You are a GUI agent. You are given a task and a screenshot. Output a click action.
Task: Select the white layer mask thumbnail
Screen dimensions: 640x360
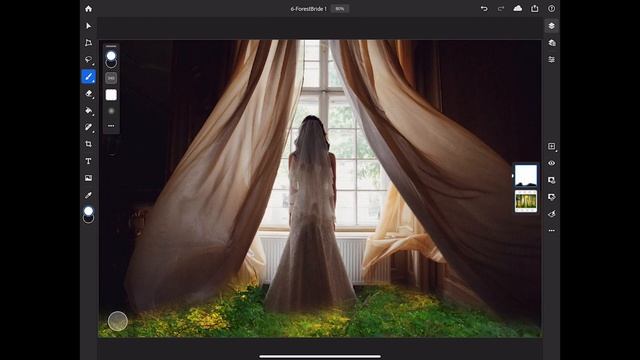tap(526, 176)
